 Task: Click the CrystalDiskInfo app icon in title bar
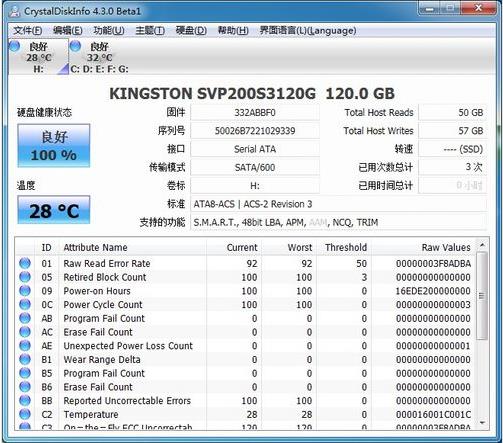[15, 11]
